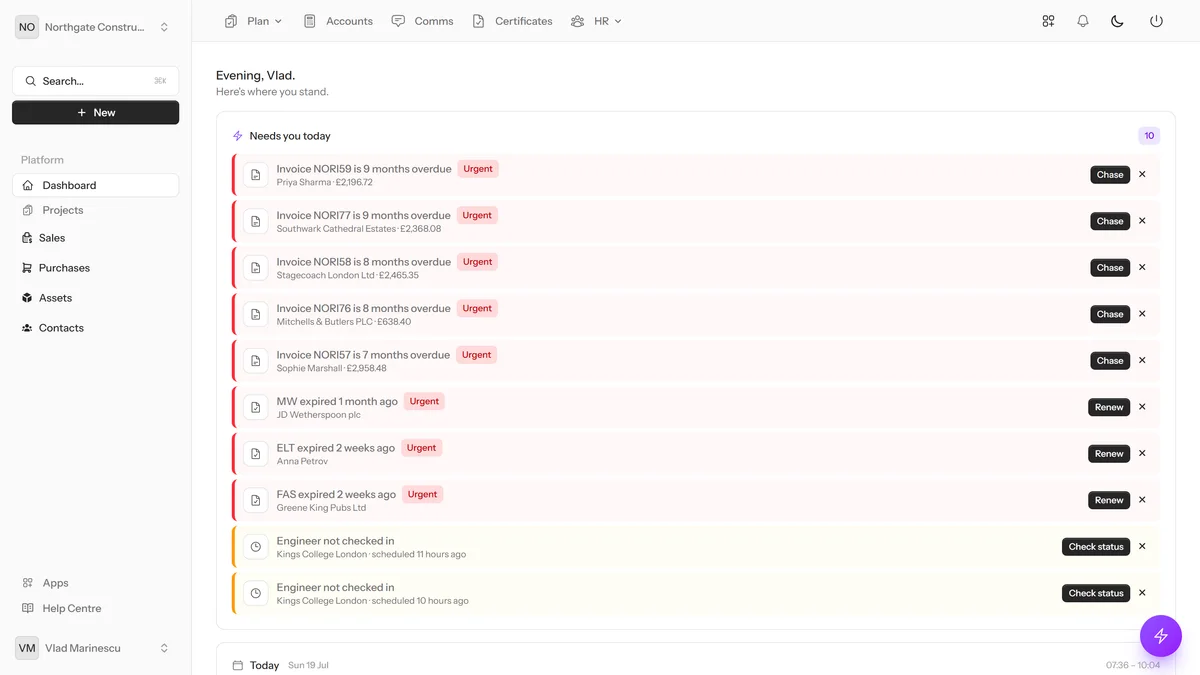
Task: Dismiss the invoice NORI76 alert
Action: pos(1142,314)
